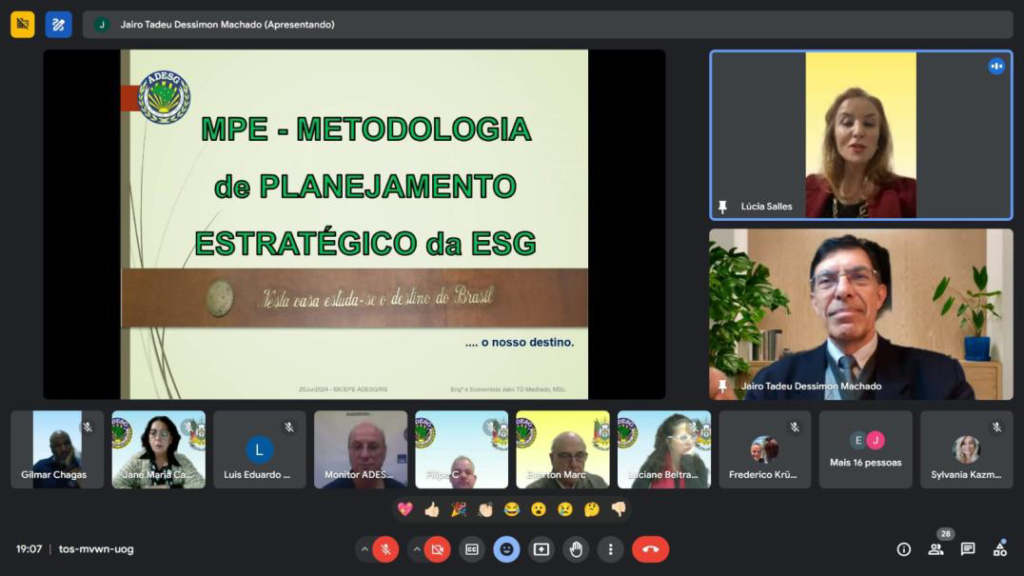The image size is (1024, 576).
Task: Turn on the camera
Action: click(x=437, y=549)
